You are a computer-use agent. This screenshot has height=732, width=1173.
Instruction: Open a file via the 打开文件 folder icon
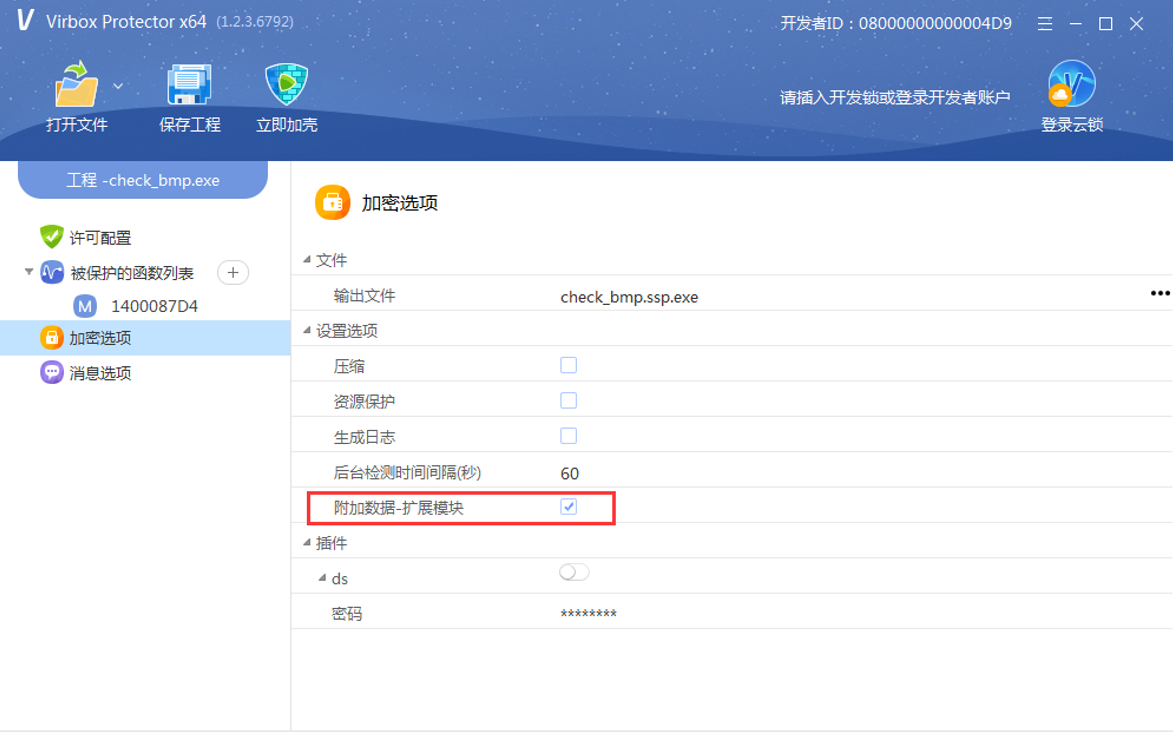76,84
